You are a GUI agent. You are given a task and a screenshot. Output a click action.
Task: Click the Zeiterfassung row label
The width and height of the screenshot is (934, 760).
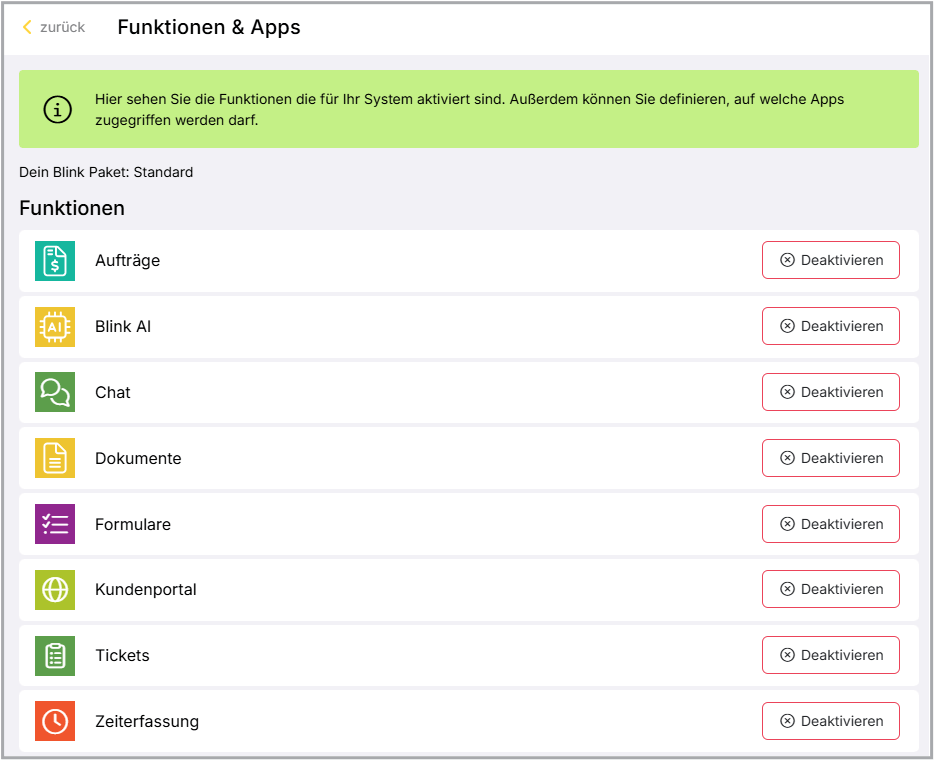coord(147,721)
